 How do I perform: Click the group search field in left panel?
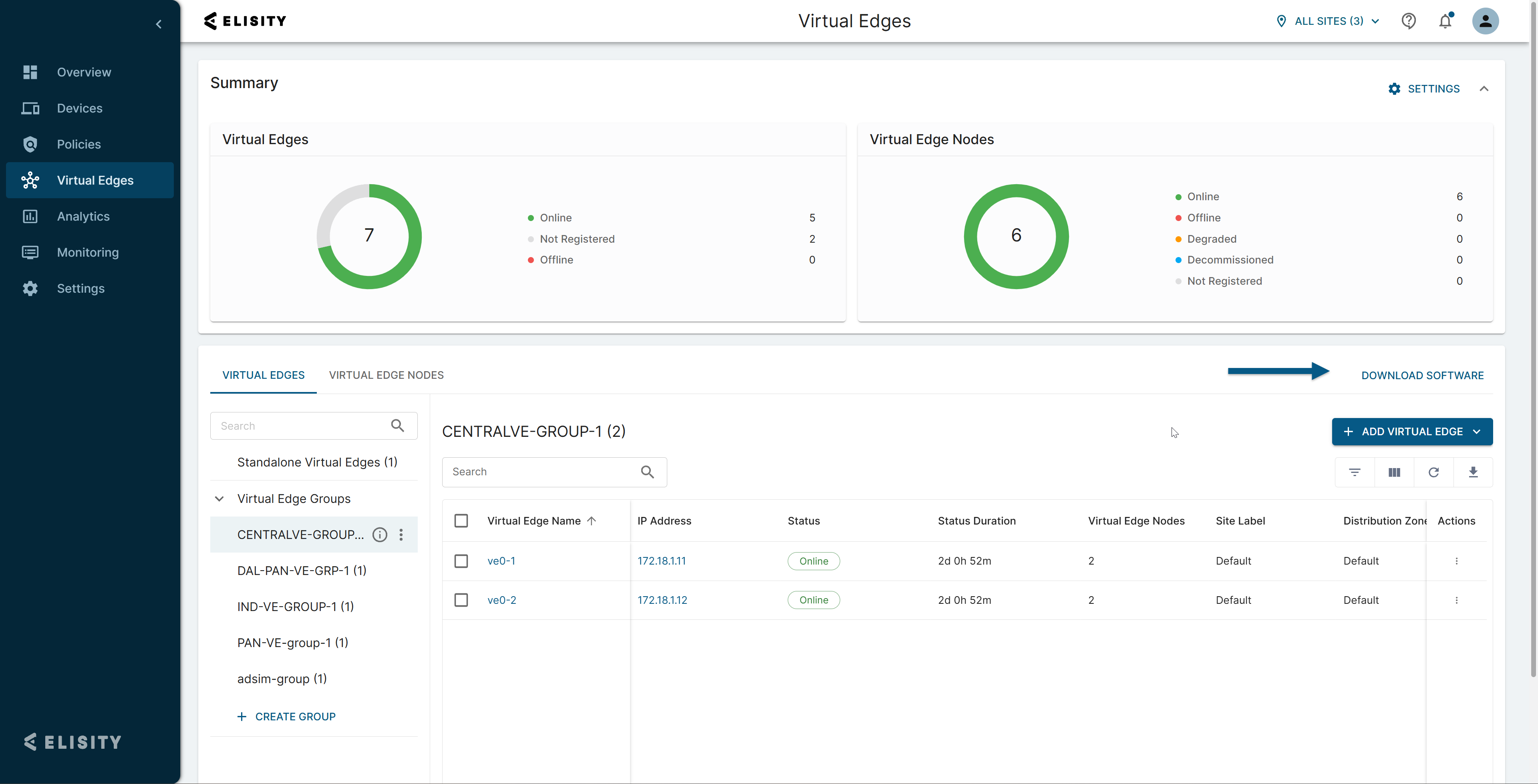click(302, 426)
